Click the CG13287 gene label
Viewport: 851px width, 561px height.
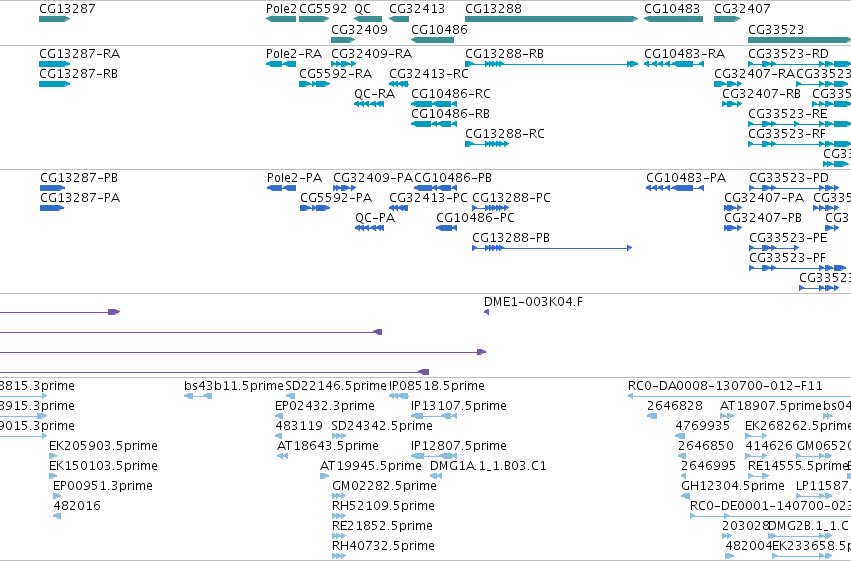[67, 9]
